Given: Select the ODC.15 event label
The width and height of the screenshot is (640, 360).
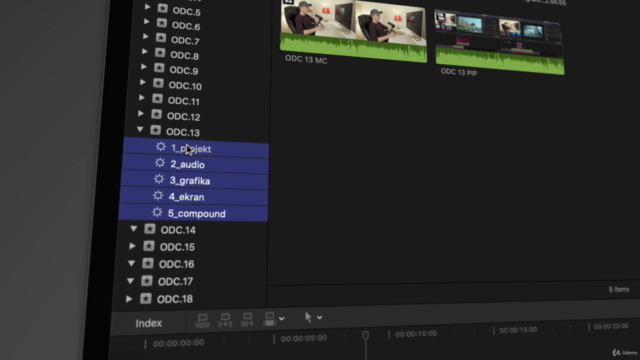Looking at the screenshot, I should pyautogui.click(x=177, y=247).
